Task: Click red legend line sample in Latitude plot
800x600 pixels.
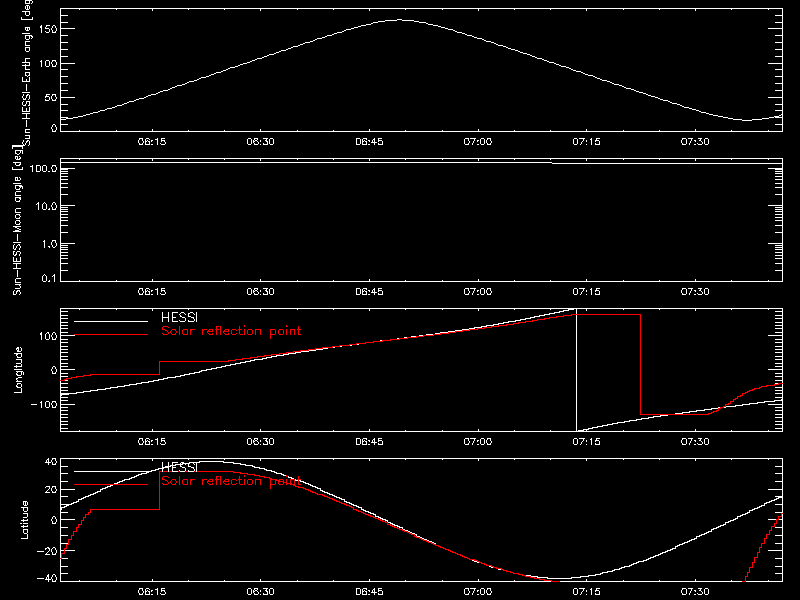Action: pyautogui.click(x=111, y=485)
